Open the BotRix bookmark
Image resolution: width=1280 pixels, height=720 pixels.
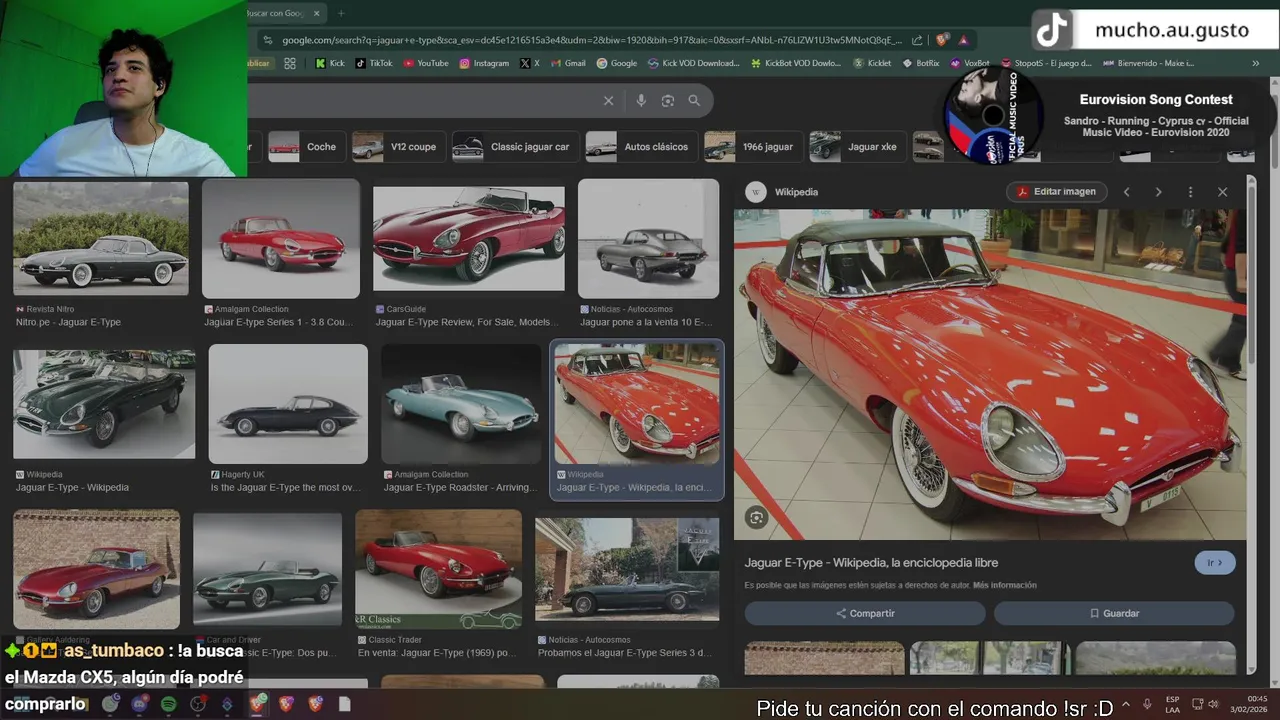pos(920,63)
